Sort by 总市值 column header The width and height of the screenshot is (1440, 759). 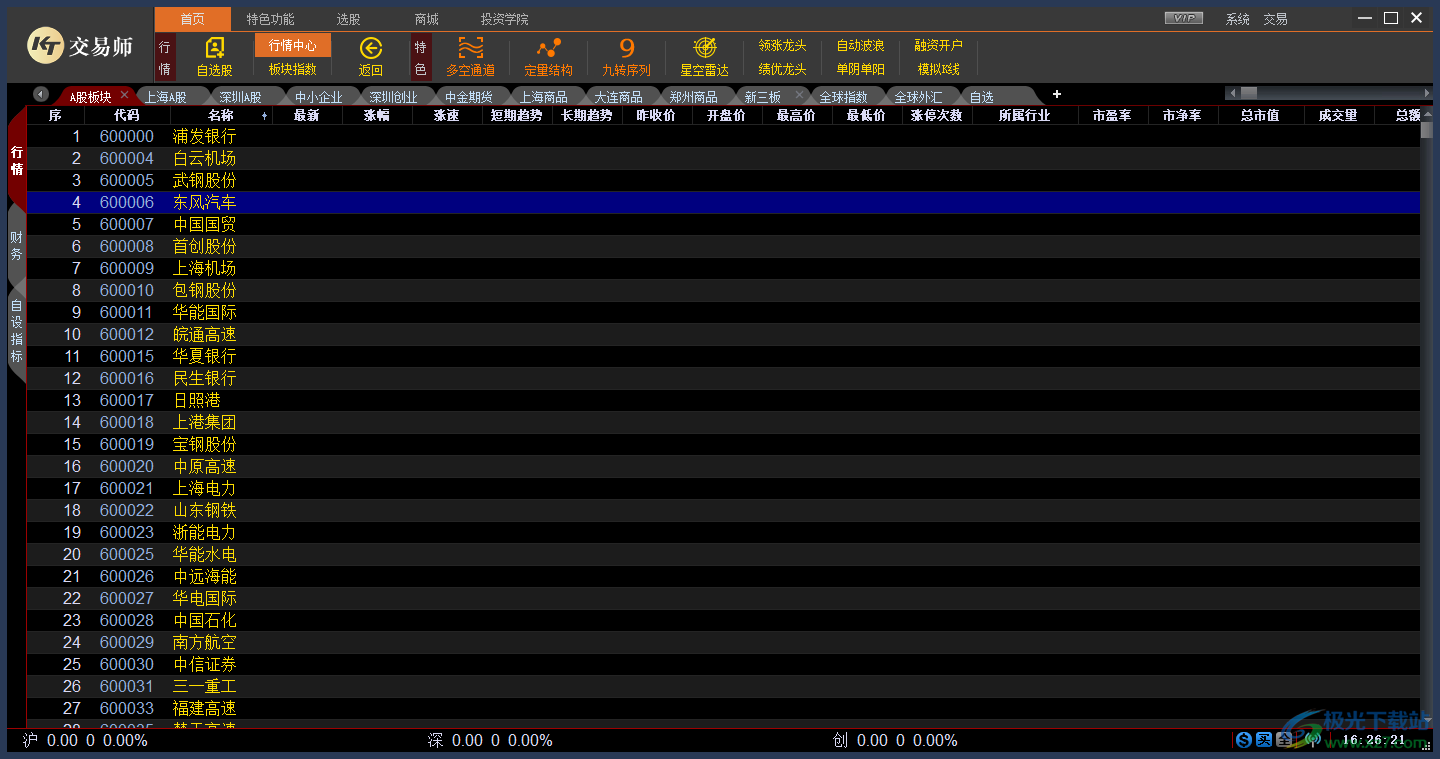click(1261, 115)
